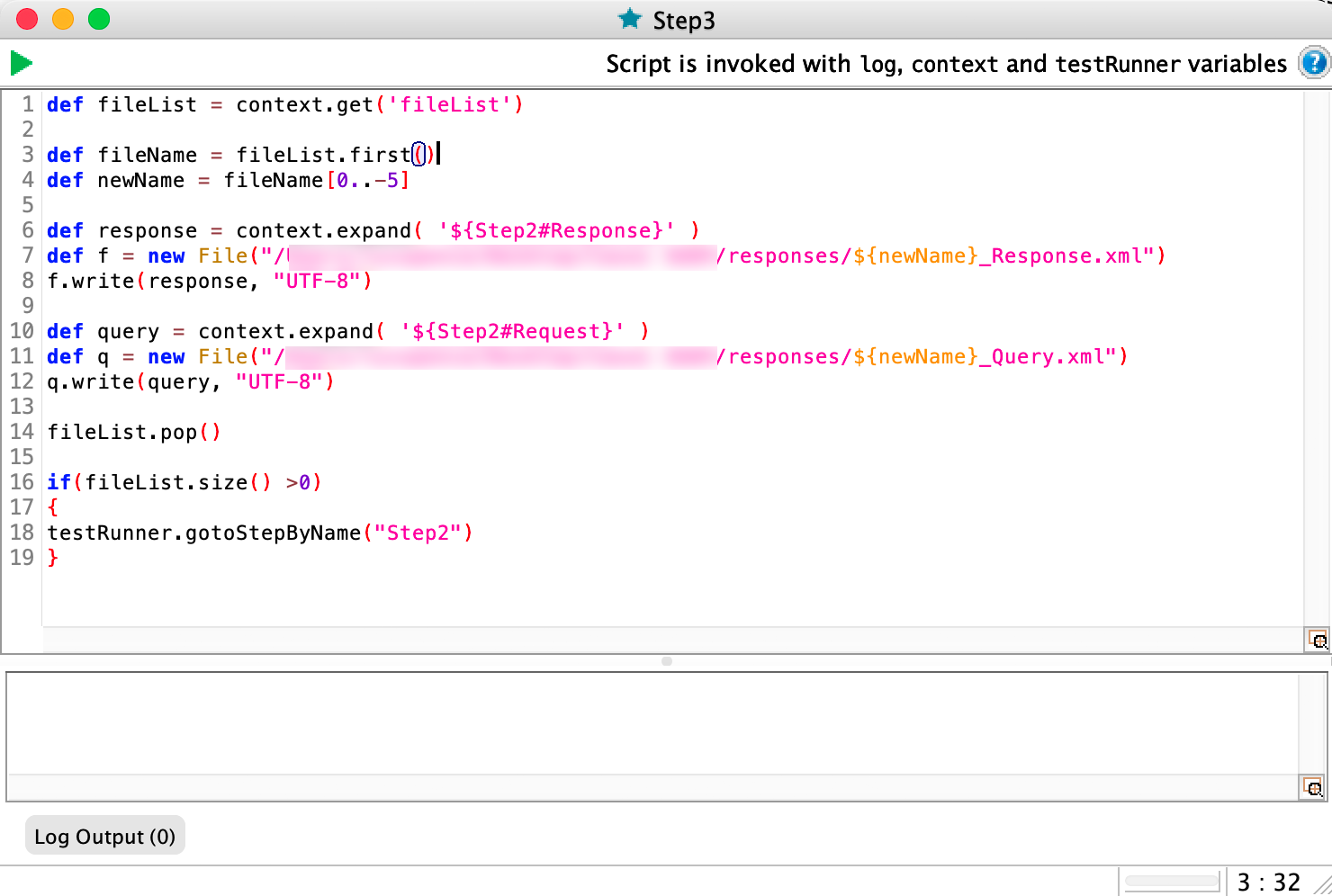Click the progress bar in the status bar
Screen dimensions: 1332x896
click(x=1172, y=883)
